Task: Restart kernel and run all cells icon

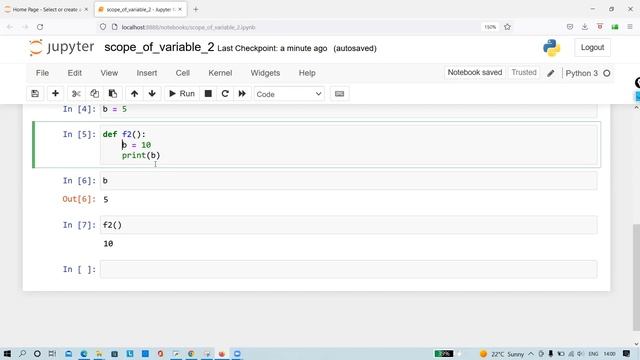Action: [242, 94]
